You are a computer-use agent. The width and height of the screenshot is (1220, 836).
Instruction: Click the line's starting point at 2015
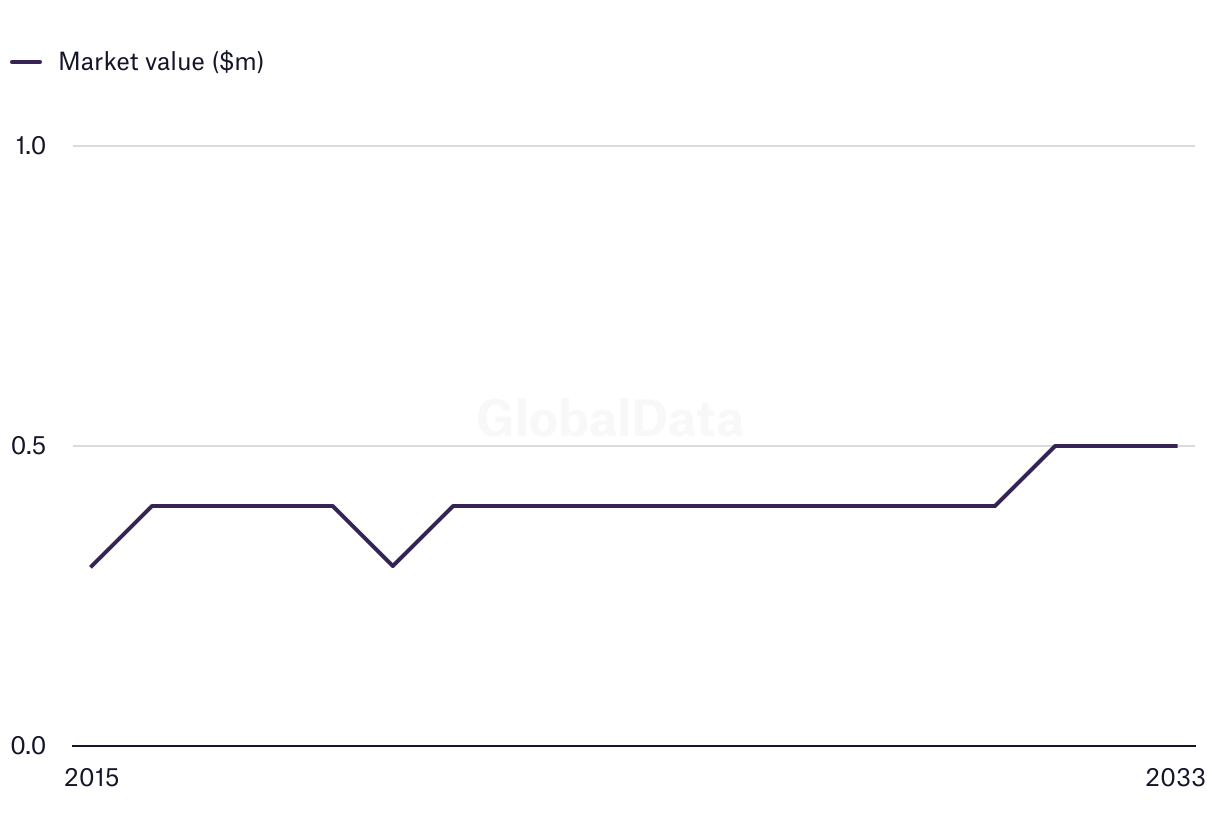[91, 566]
